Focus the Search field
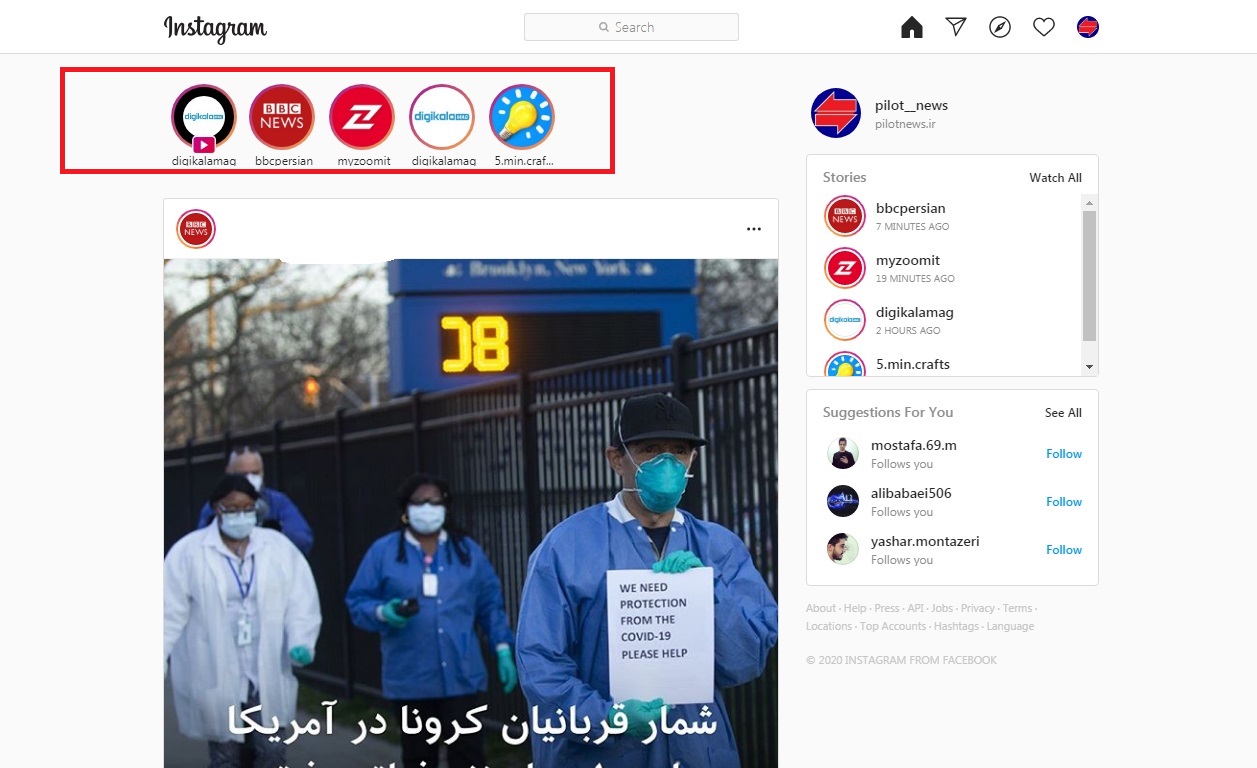The height and width of the screenshot is (768, 1257). coord(631,27)
